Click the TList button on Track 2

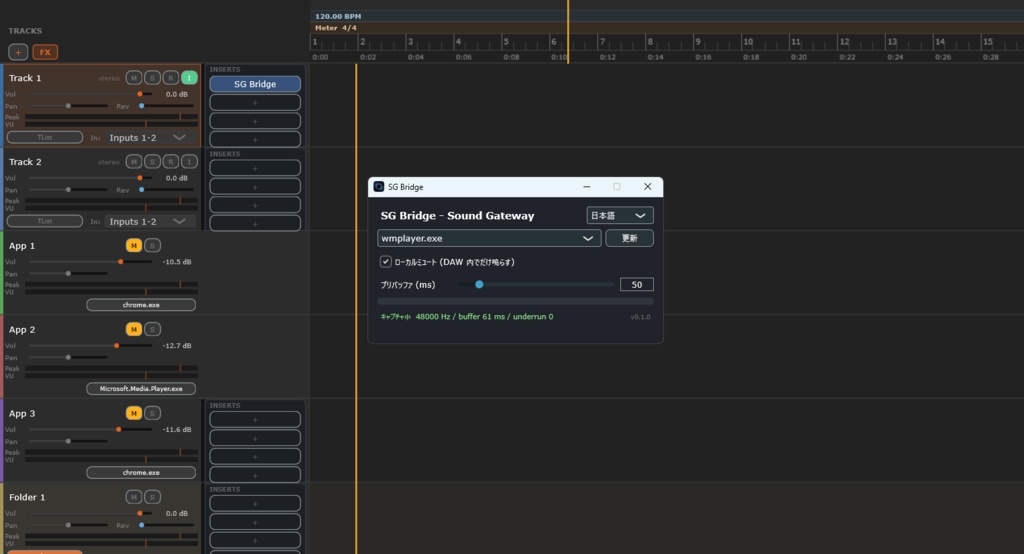(x=45, y=221)
